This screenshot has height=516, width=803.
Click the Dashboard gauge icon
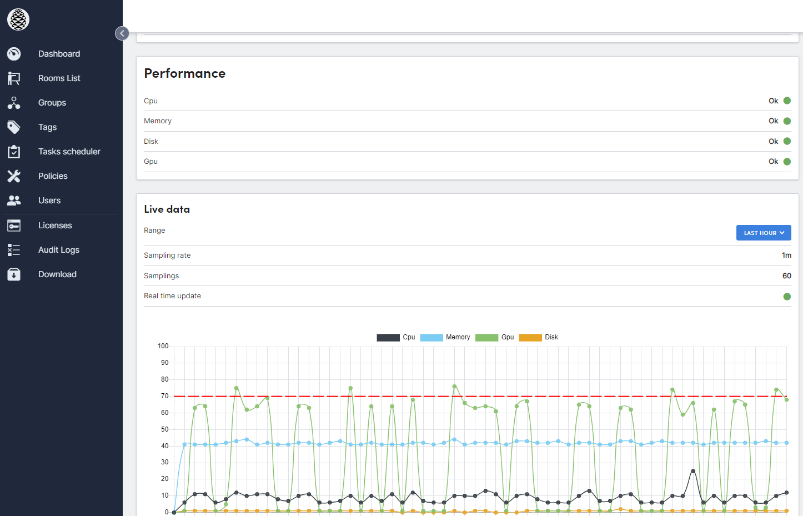[x=14, y=54]
